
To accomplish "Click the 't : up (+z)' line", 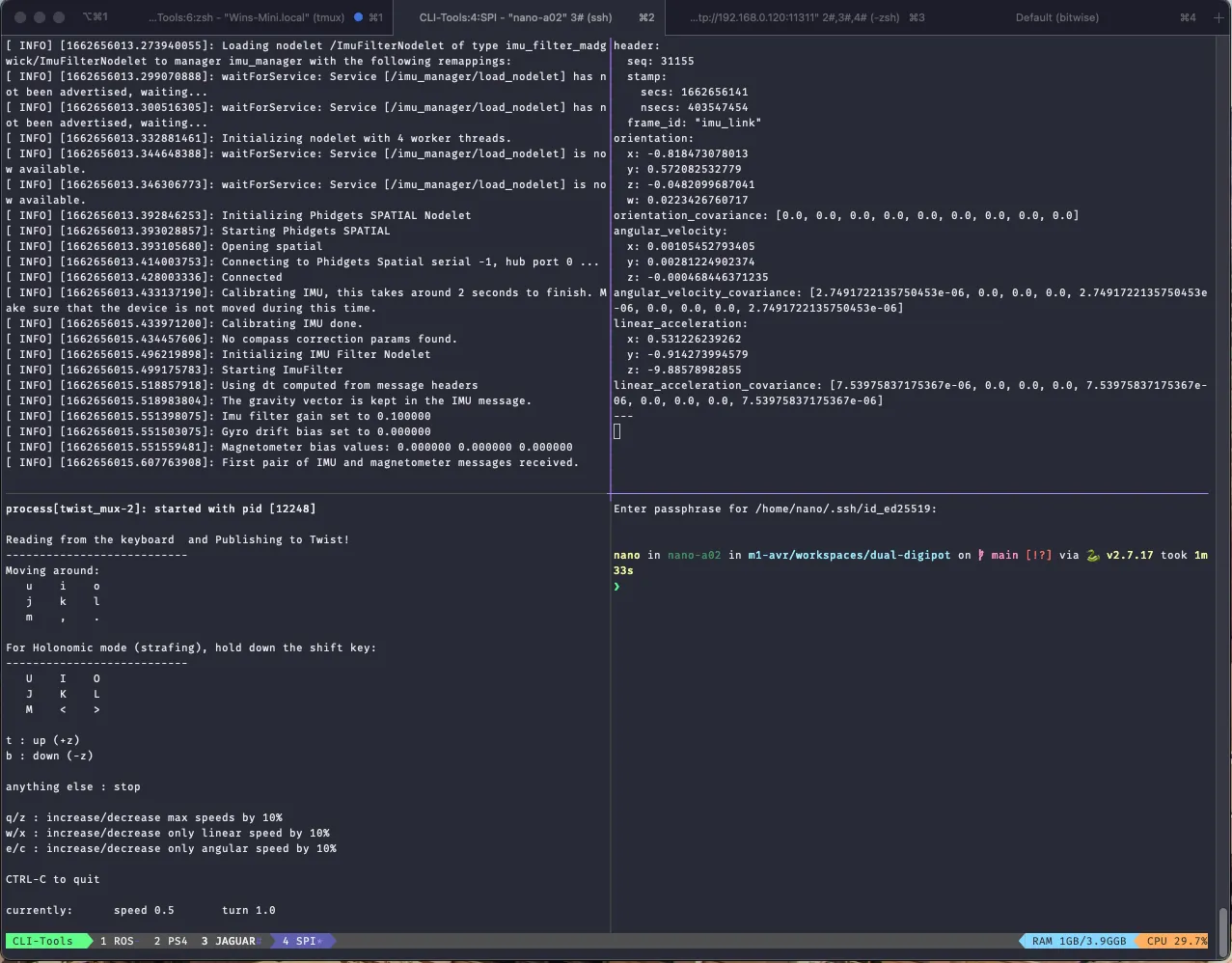I will (x=42, y=740).
